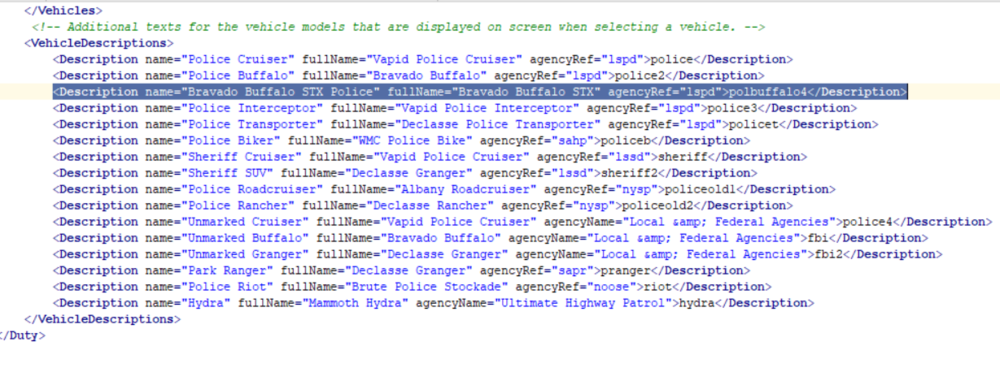Click the "Police Buffalo" description line
The width and height of the screenshot is (1000, 372).
coord(408,76)
